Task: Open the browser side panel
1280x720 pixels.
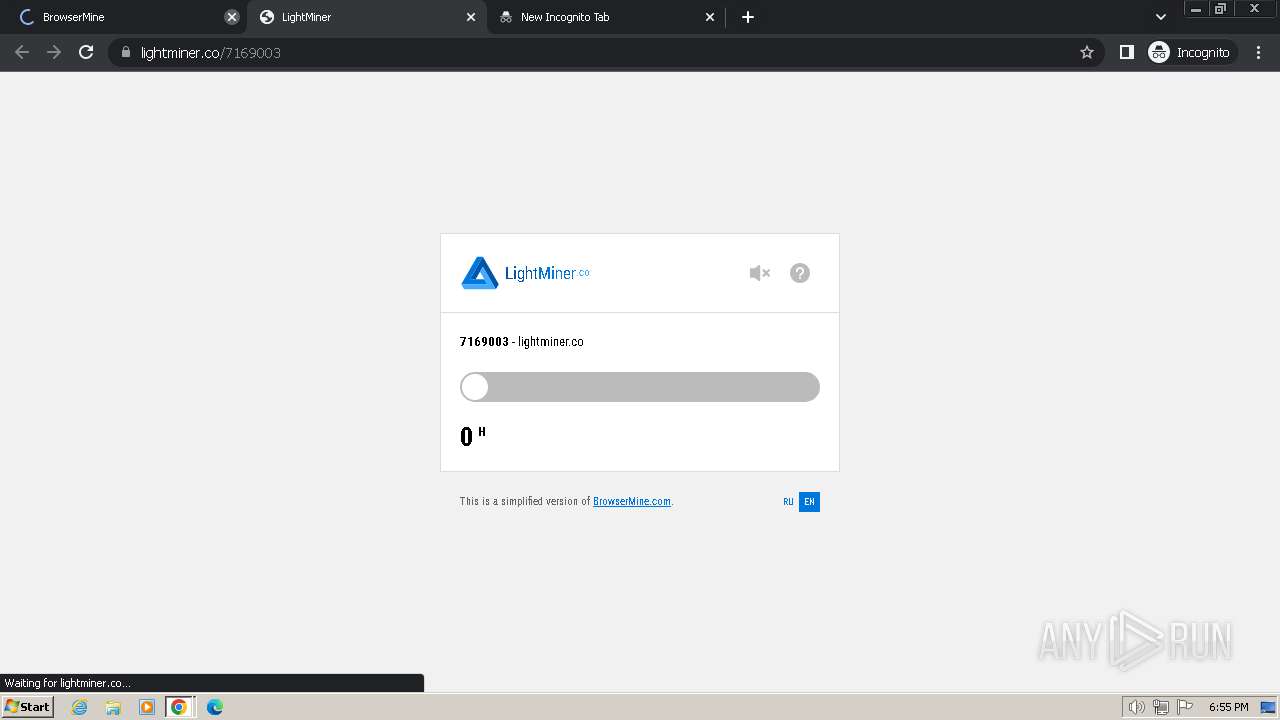Action: (x=1127, y=52)
